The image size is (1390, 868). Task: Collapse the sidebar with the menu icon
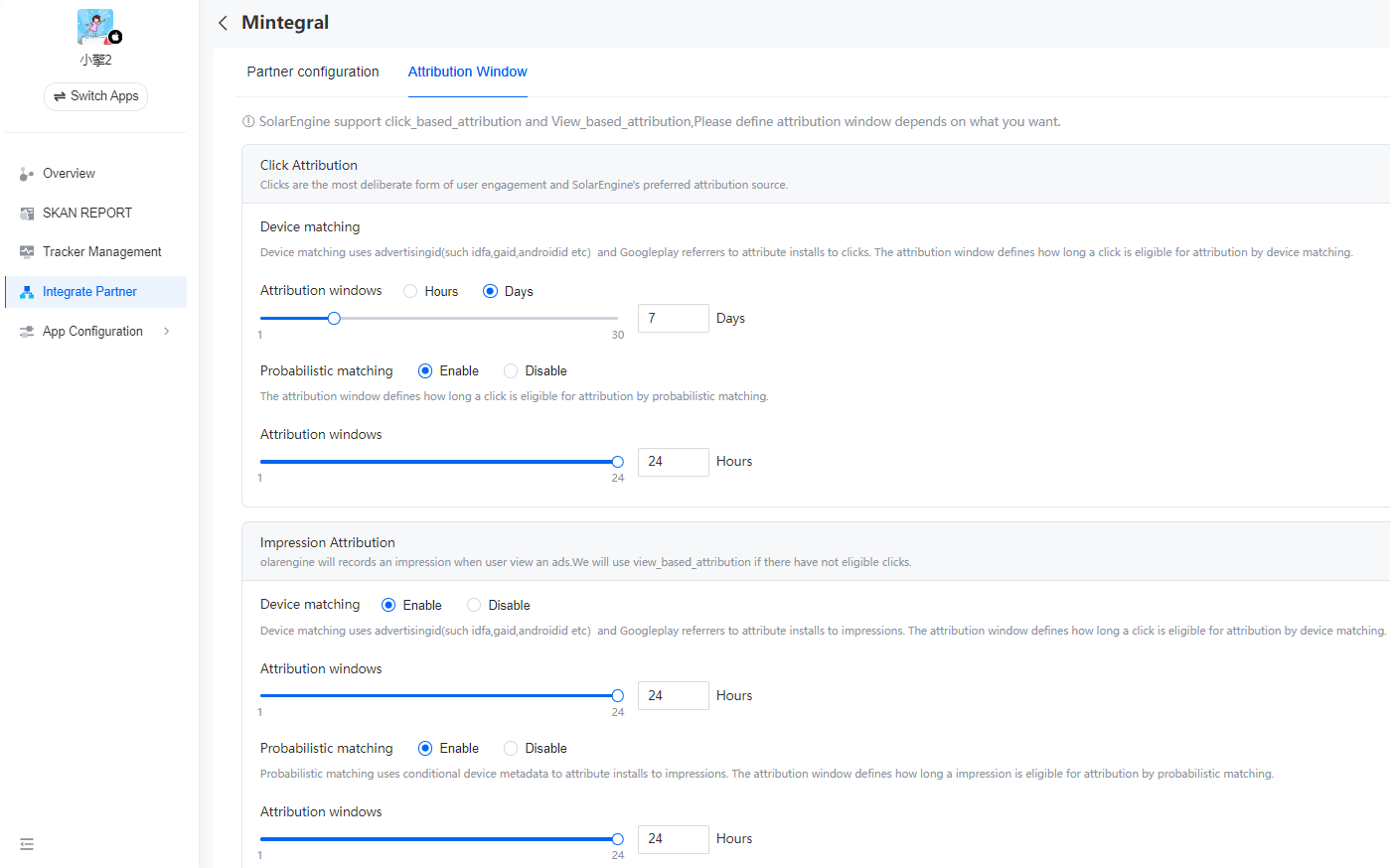(27, 844)
